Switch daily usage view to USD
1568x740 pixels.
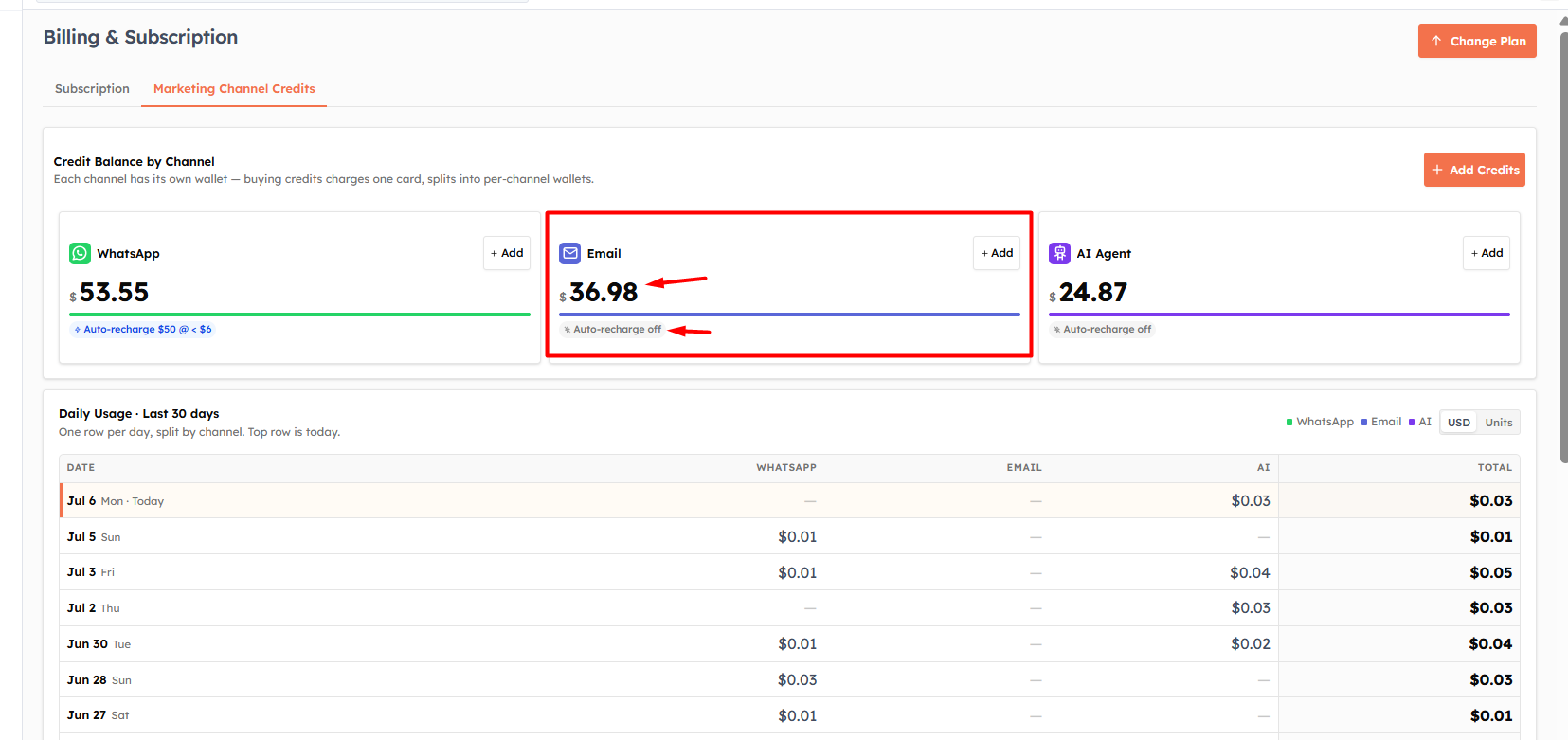point(1459,423)
